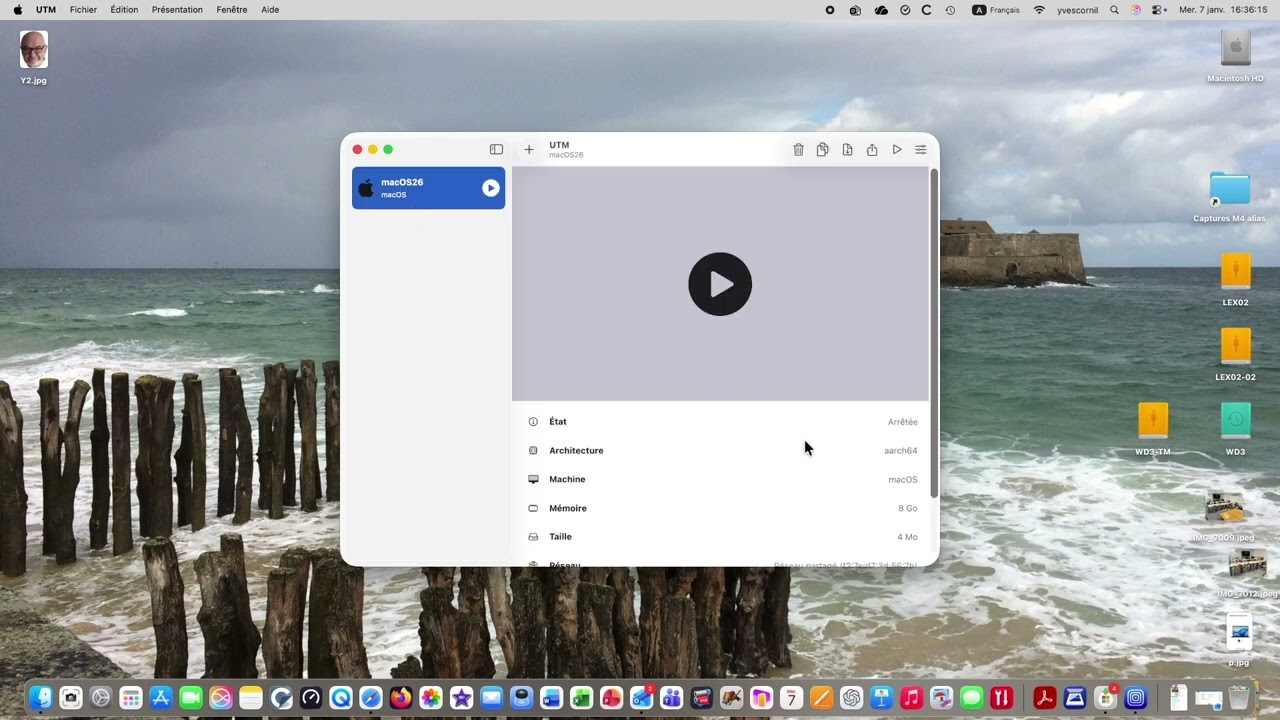Click the Mémoire row label
The image size is (1280, 720).
[568, 509]
